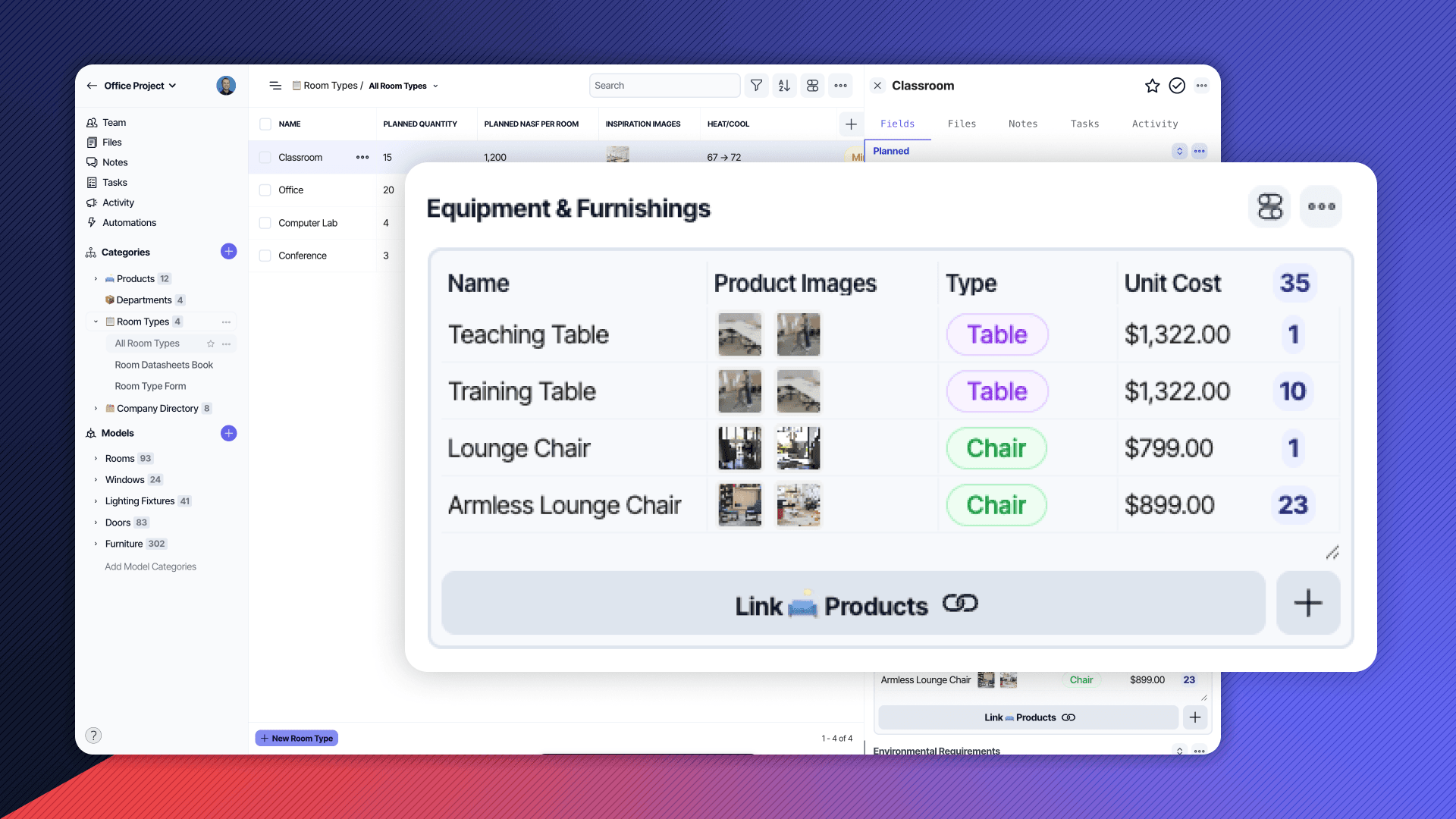The image size is (1456, 819).
Task: Click the grouping layout icon in toolbar
Action: point(812,86)
